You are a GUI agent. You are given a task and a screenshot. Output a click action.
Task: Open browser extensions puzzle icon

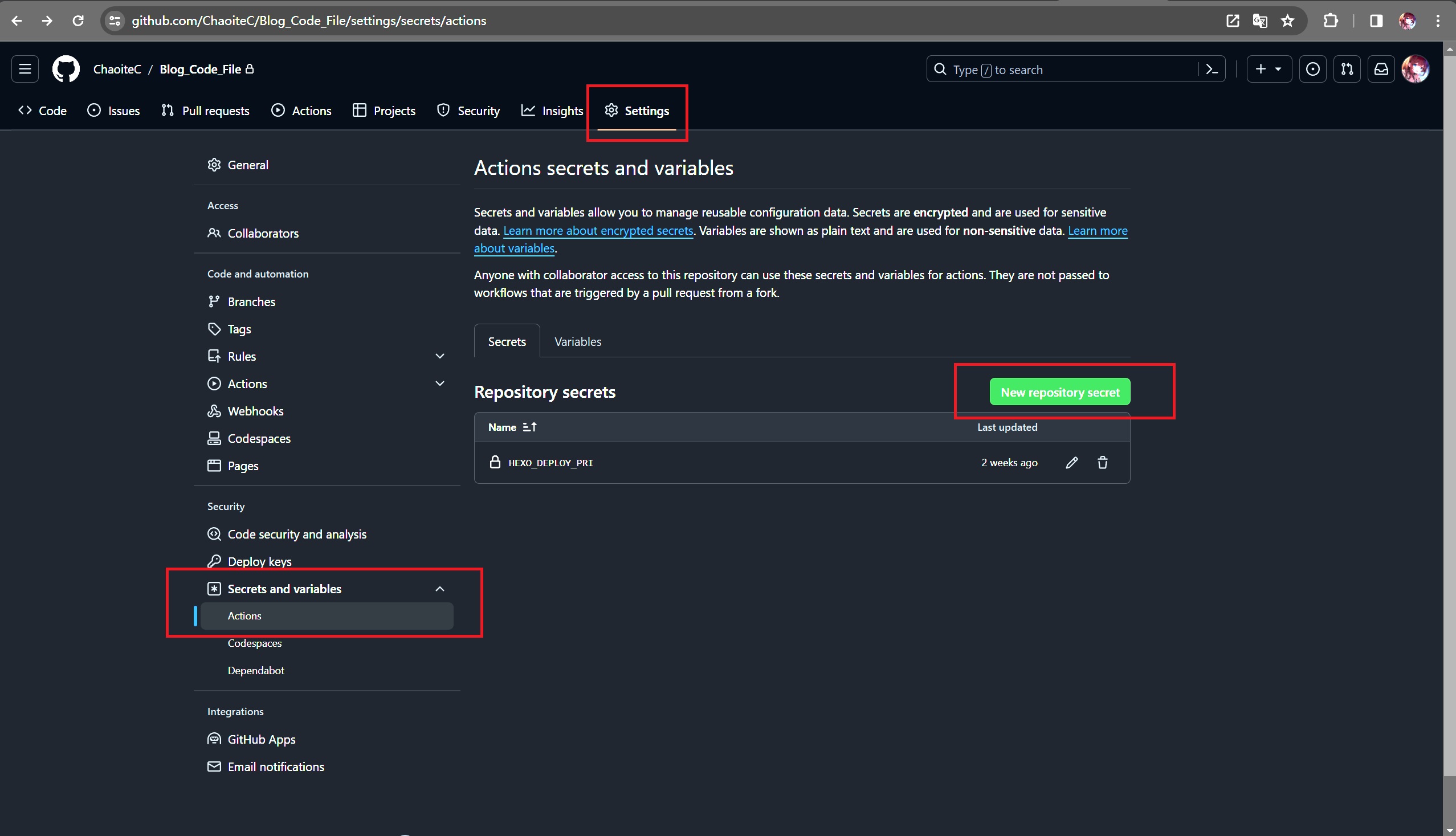click(x=1330, y=21)
